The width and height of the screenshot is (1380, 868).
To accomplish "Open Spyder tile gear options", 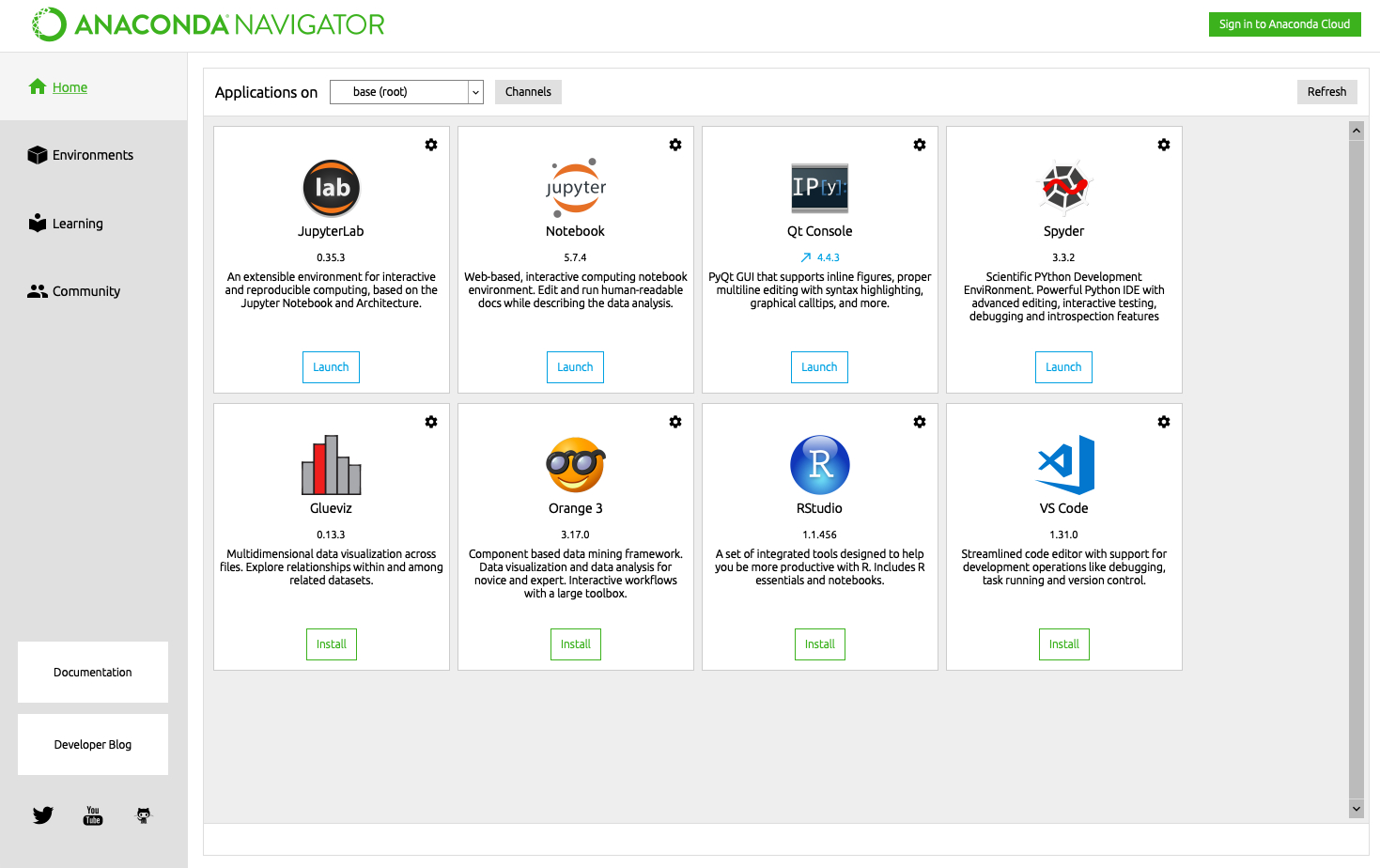I will 1164,145.
